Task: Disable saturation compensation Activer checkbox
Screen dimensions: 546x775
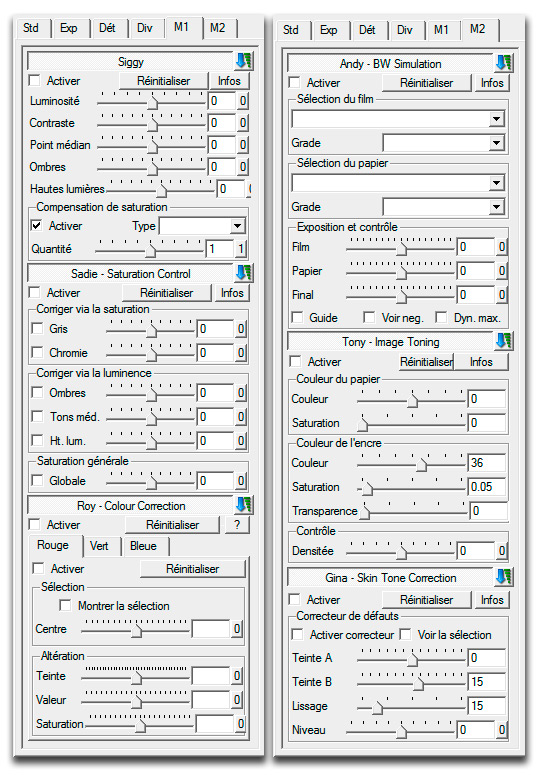Action: (x=37, y=225)
